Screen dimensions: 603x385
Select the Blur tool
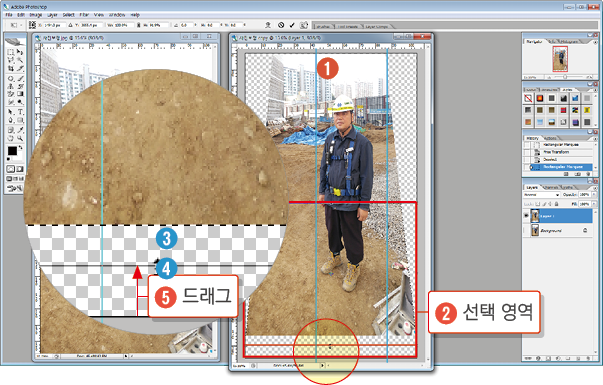tap(10, 102)
